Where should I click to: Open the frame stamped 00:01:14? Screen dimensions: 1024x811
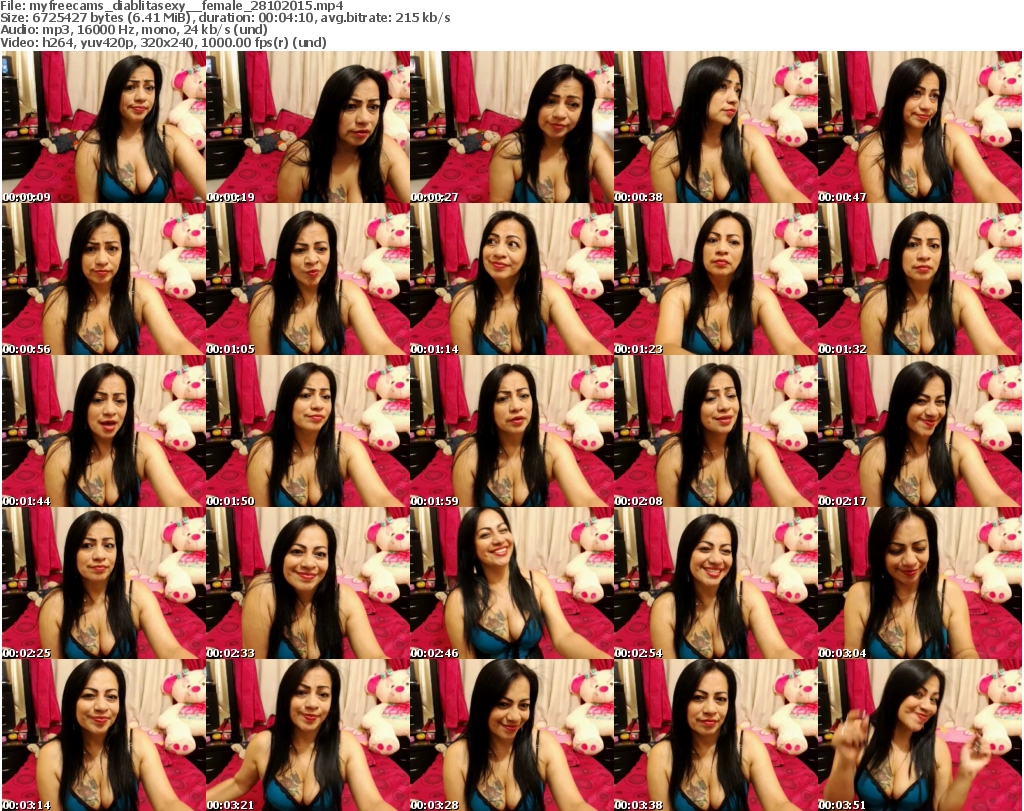[511, 279]
